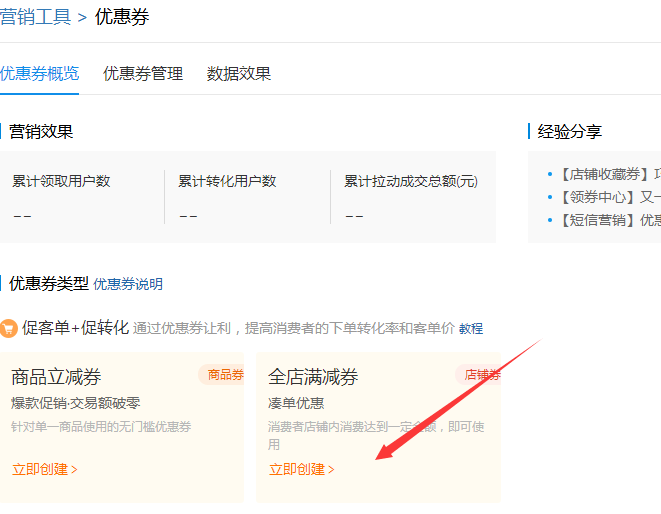Select the 累计领取用户数 statistic
Image resolution: width=661 pixels, height=514 pixels.
click(61, 181)
